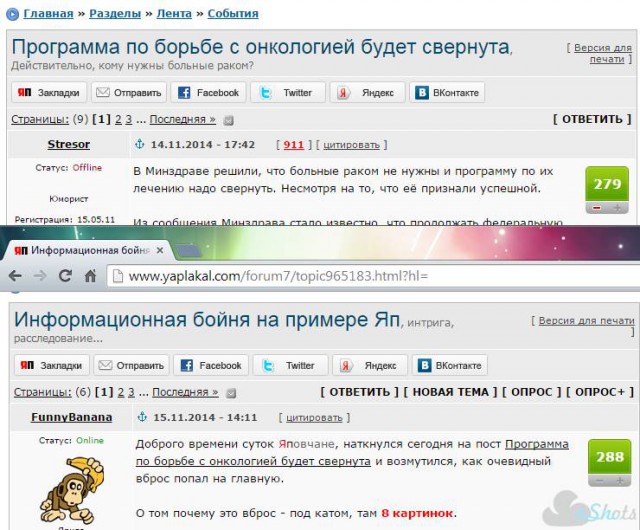Open the Главная breadcrumb link

tap(48, 13)
